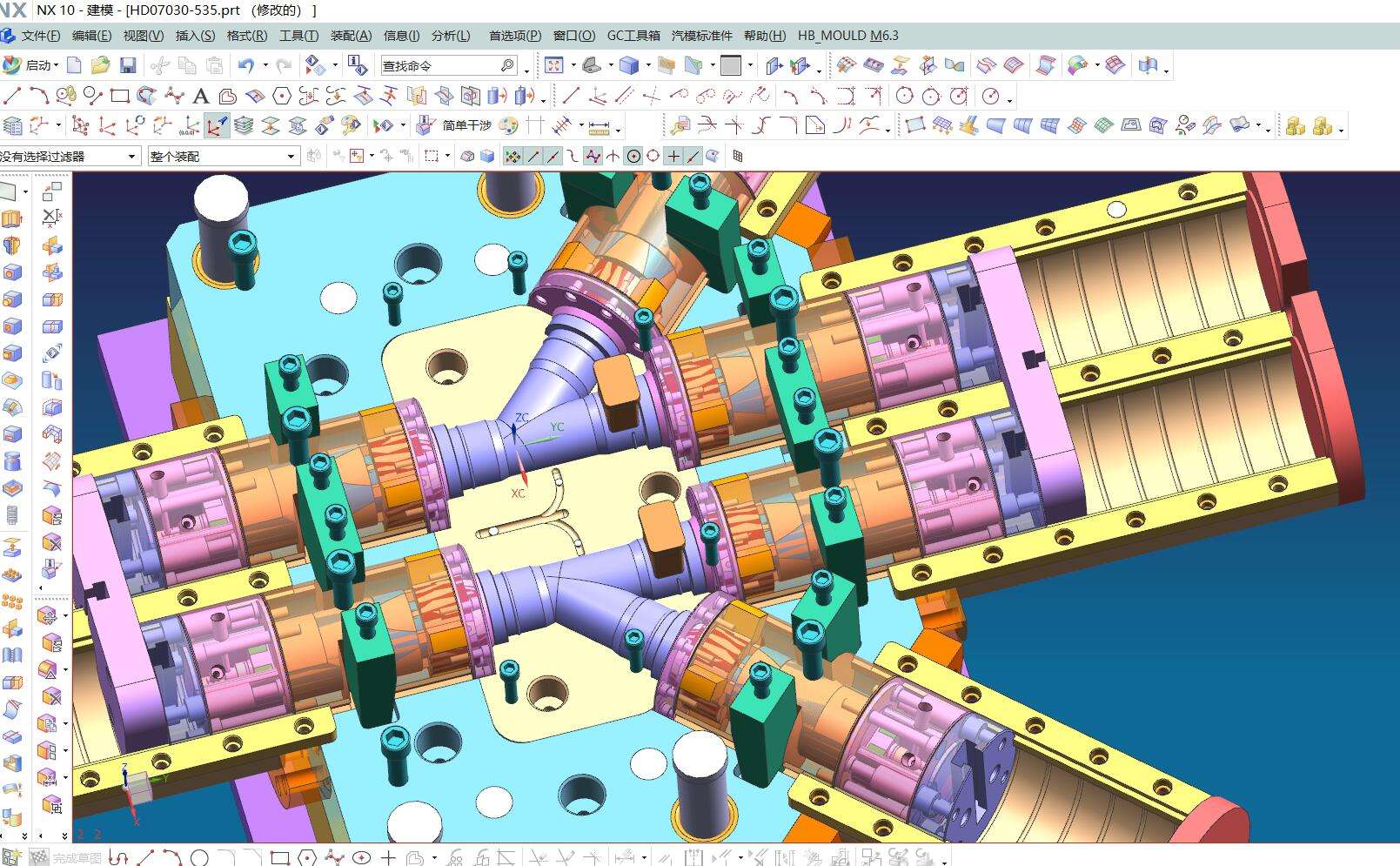This screenshot has width=1400, height=866.
Task: Click the view orientation triad in viewport corner
Action: (x=137, y=790)
